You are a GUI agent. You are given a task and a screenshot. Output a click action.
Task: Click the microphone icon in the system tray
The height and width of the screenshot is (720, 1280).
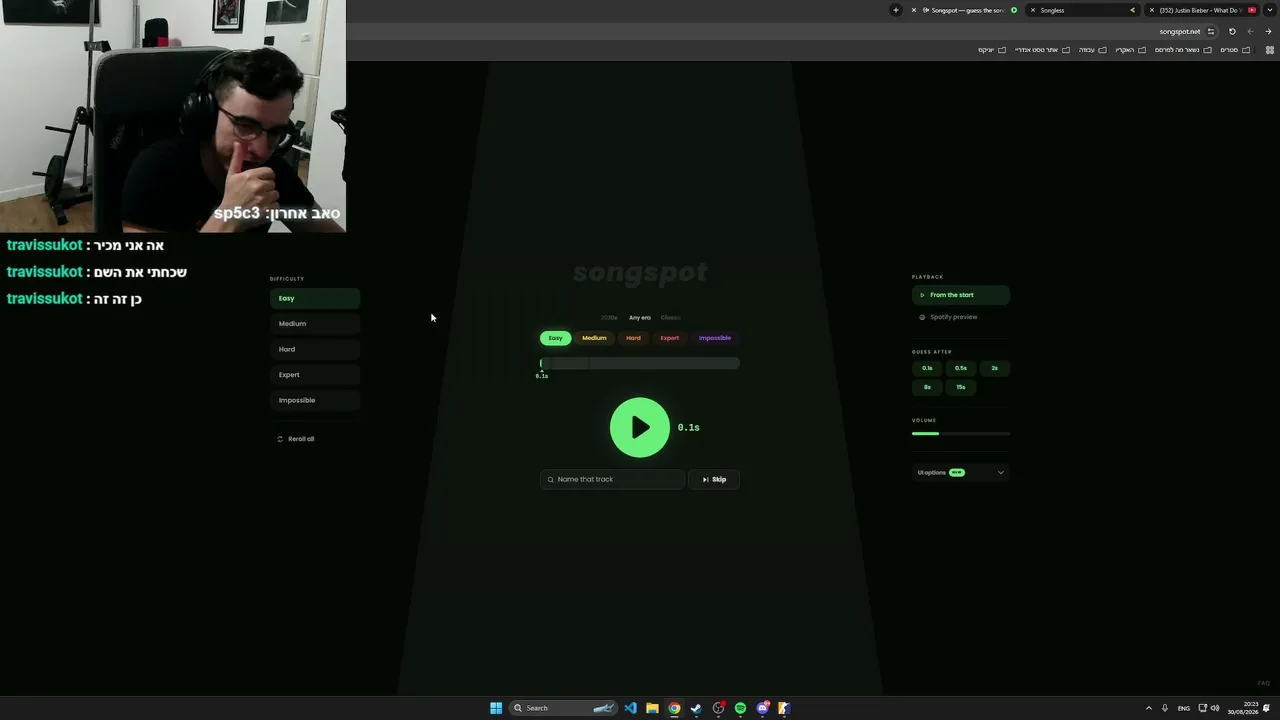point(1164,708)
